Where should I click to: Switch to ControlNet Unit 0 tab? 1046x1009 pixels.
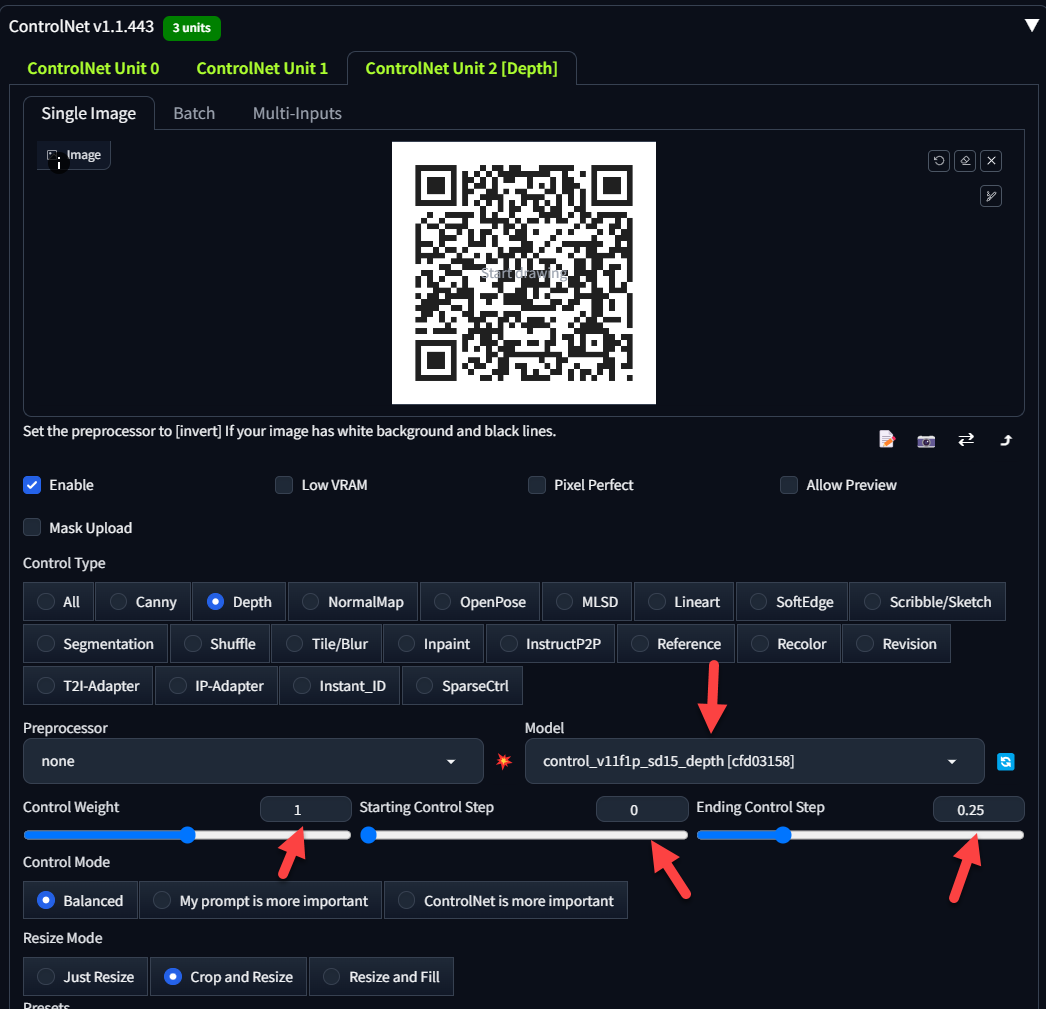coord(93,69)
